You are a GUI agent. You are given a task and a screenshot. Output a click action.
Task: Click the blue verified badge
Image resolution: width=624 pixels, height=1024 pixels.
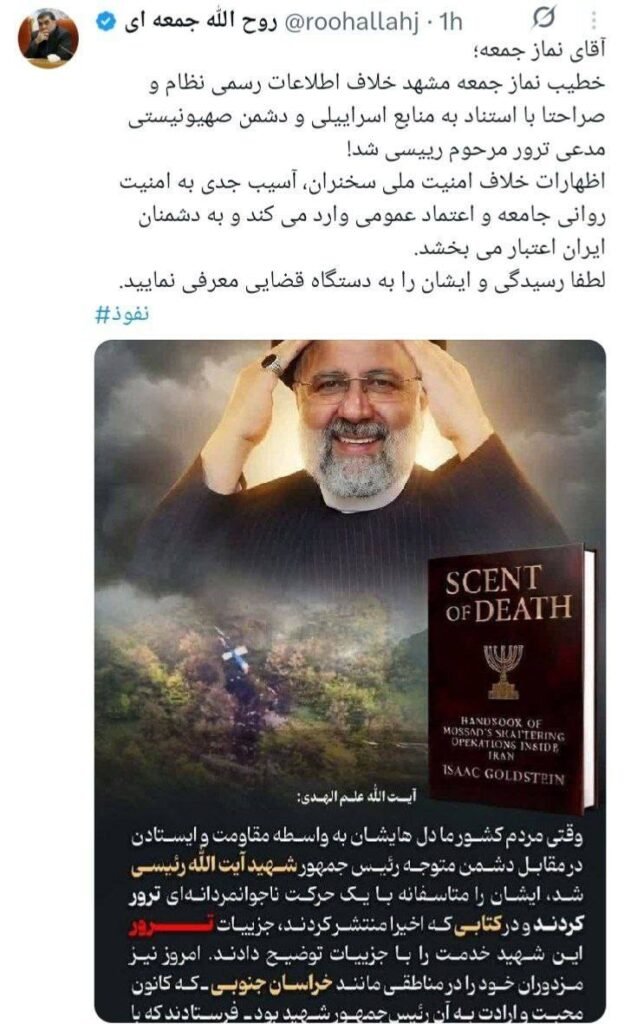[x=105, y=22]
